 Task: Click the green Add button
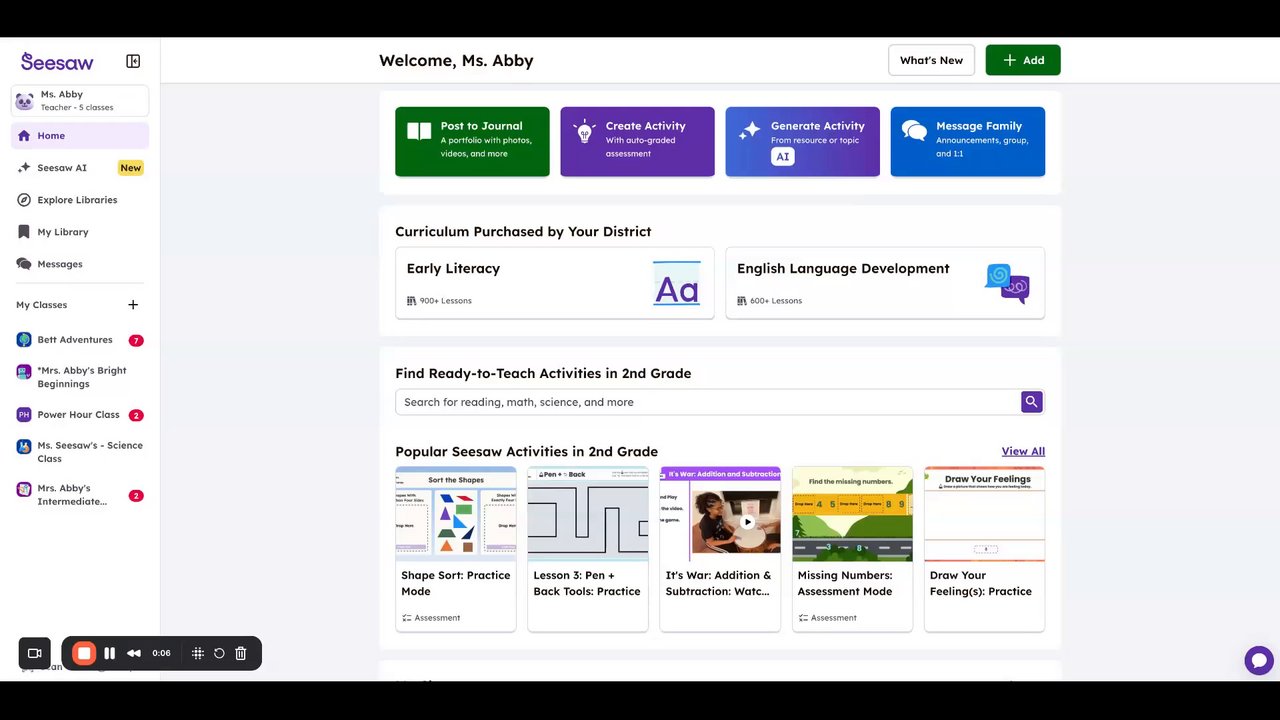tap(1023, 60)
